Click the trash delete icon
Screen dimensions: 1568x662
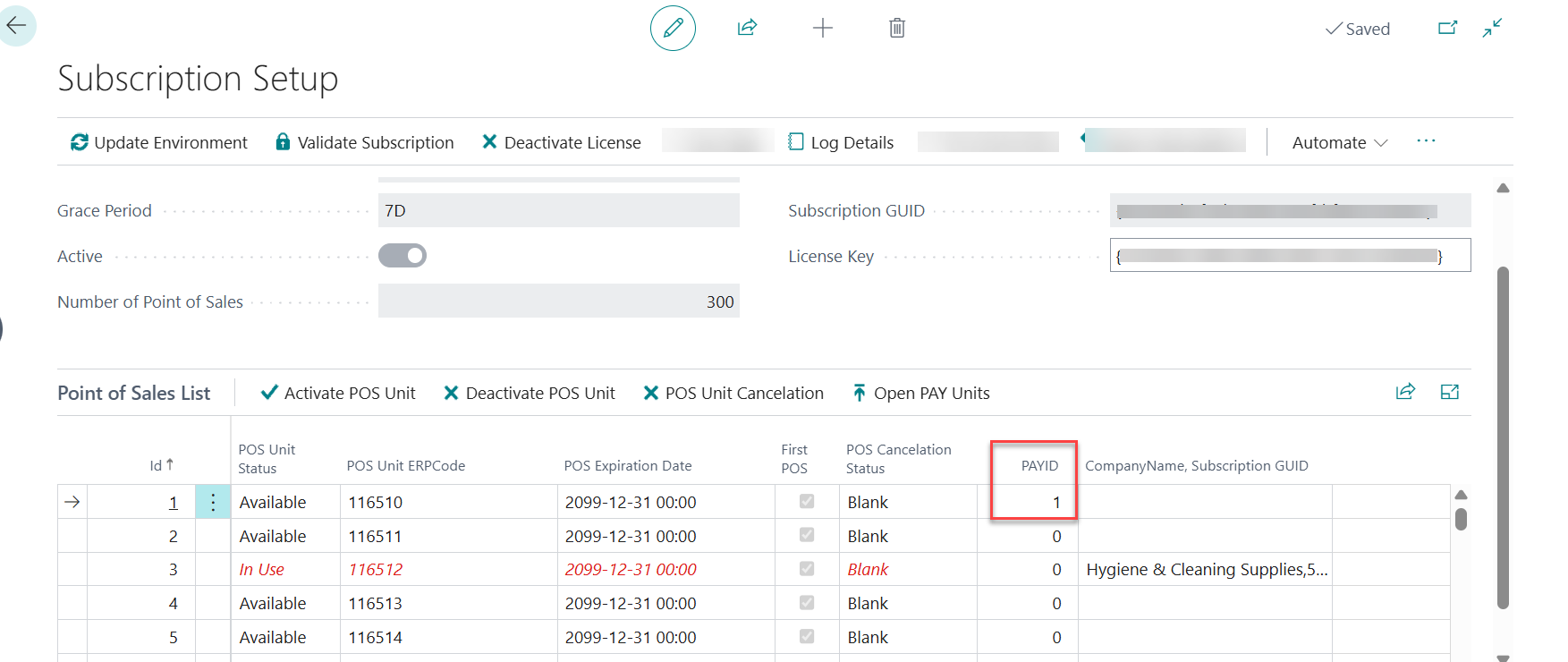[x=897, y=28]
